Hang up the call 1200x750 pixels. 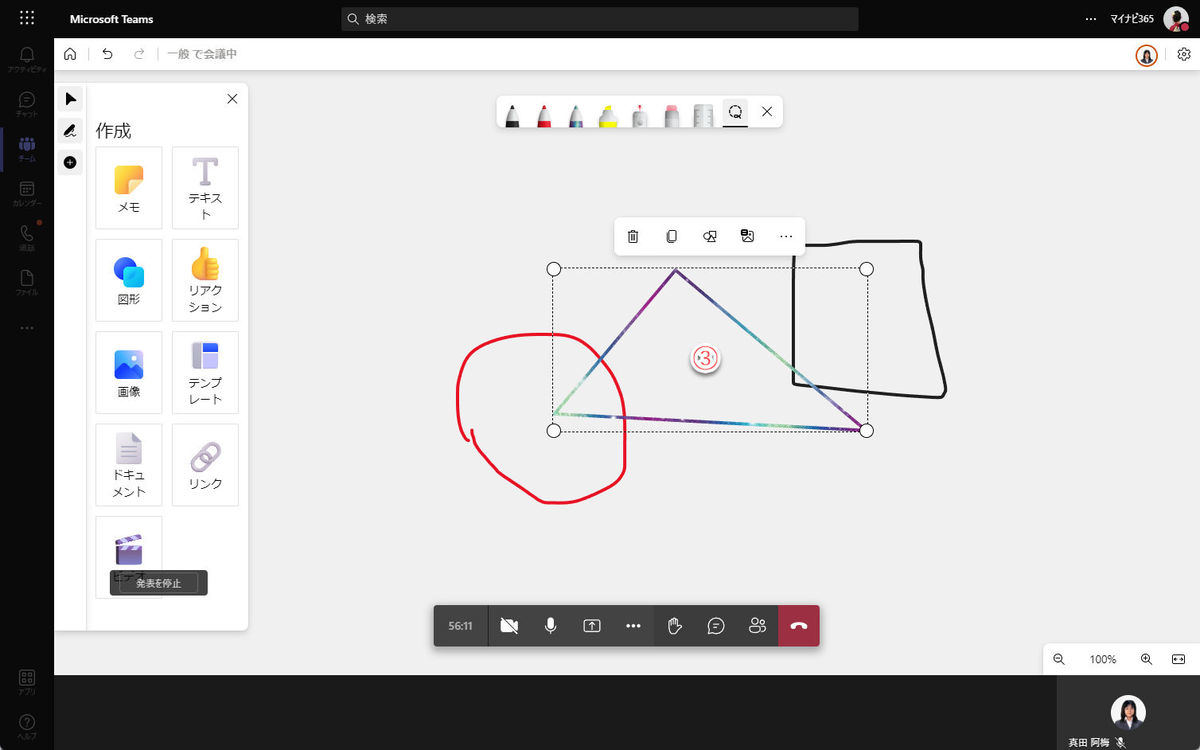[x=799, y=626]
